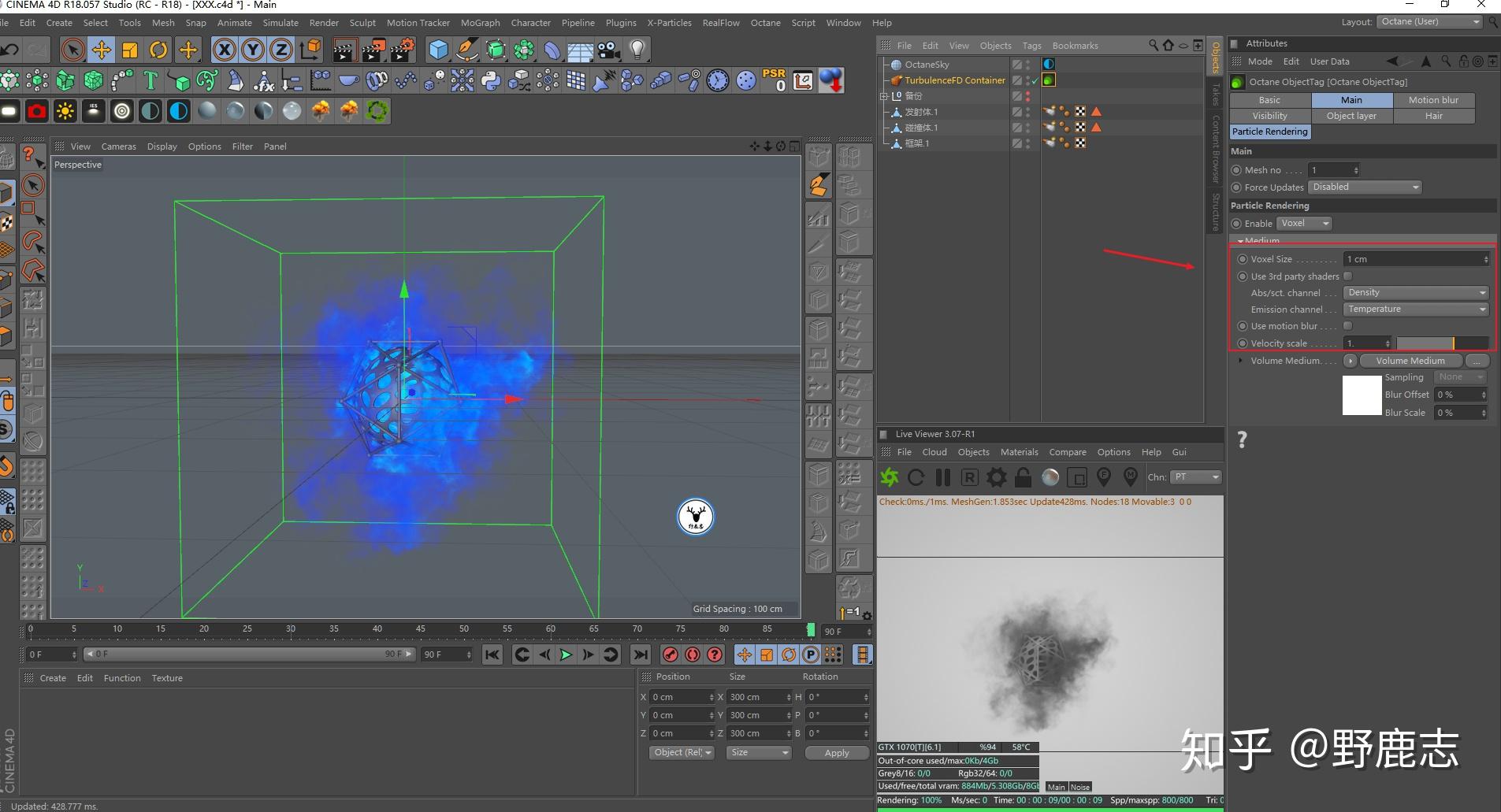Open the Abs/sct. channel Density dropdown
This screenshot has width=1501, height=812.
1415,293
